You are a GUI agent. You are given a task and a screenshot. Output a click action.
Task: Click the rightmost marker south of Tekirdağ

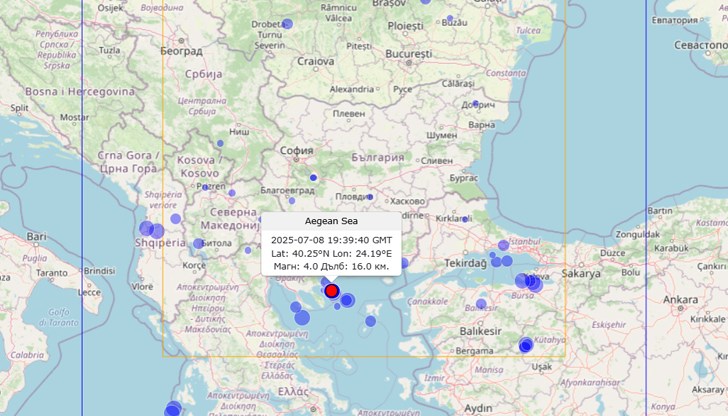coord(507,261)
